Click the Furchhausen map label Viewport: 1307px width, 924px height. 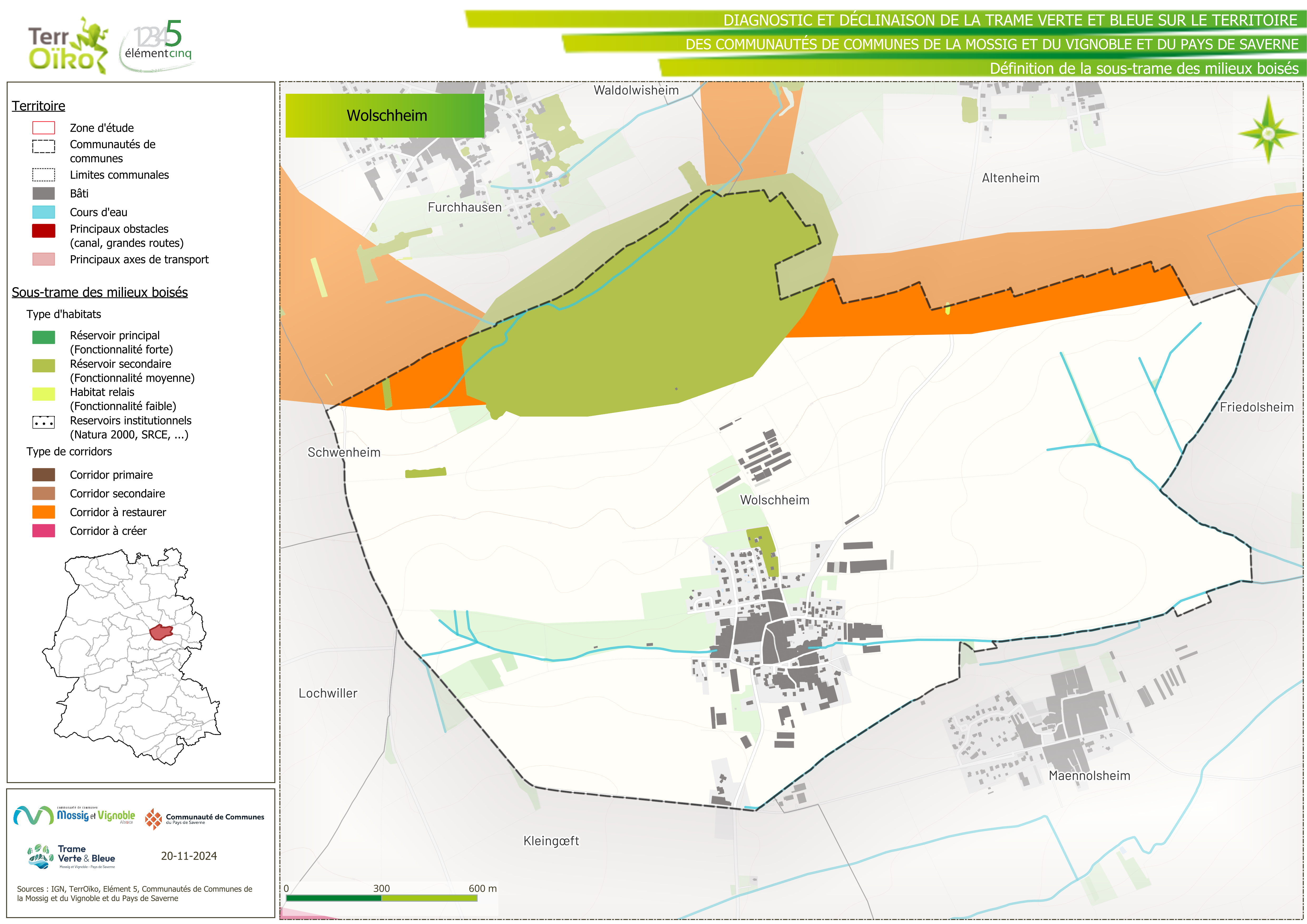(x=465, y=207)
